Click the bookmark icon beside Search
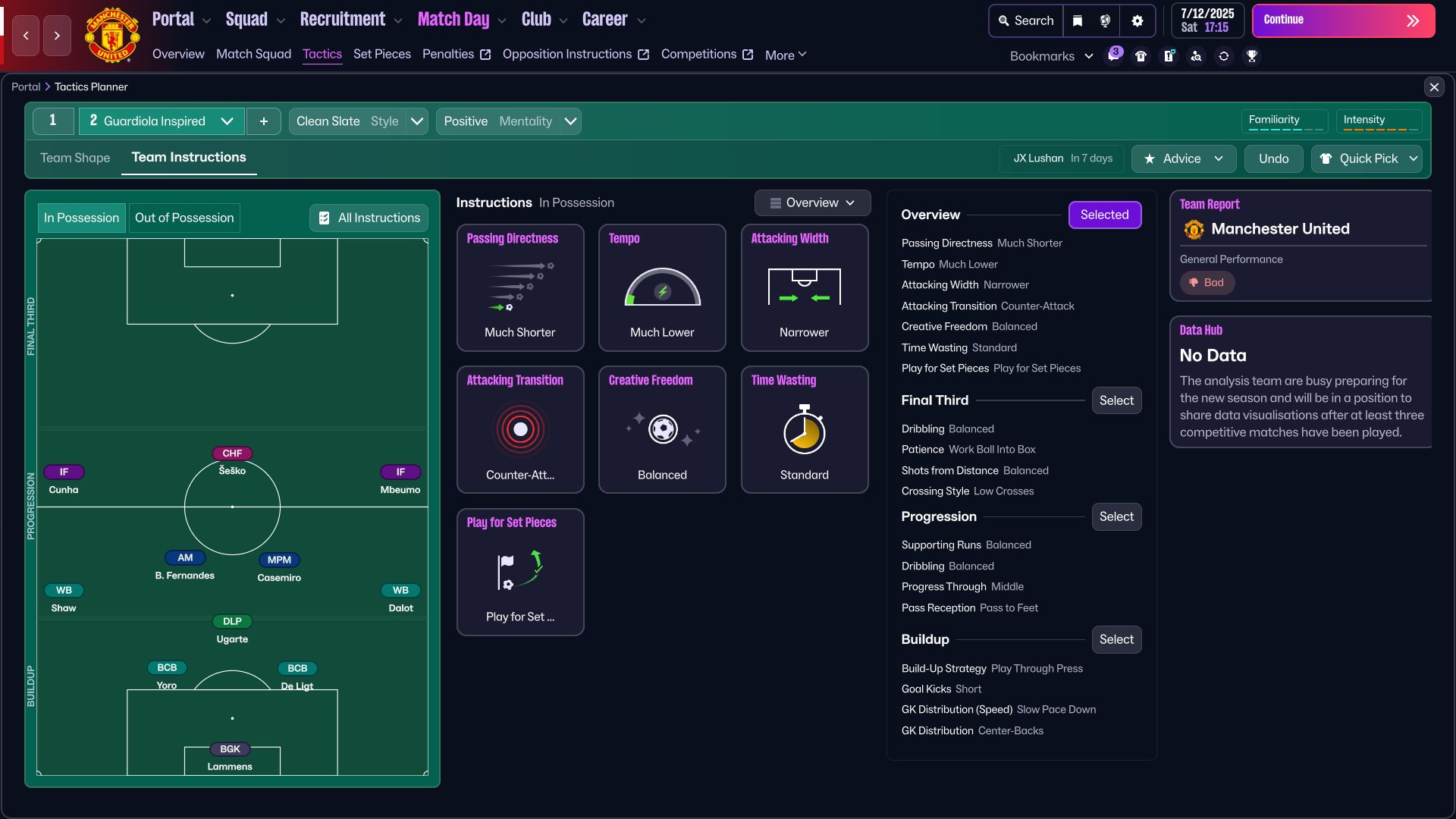1456x819 pixels. (1078, 20)
